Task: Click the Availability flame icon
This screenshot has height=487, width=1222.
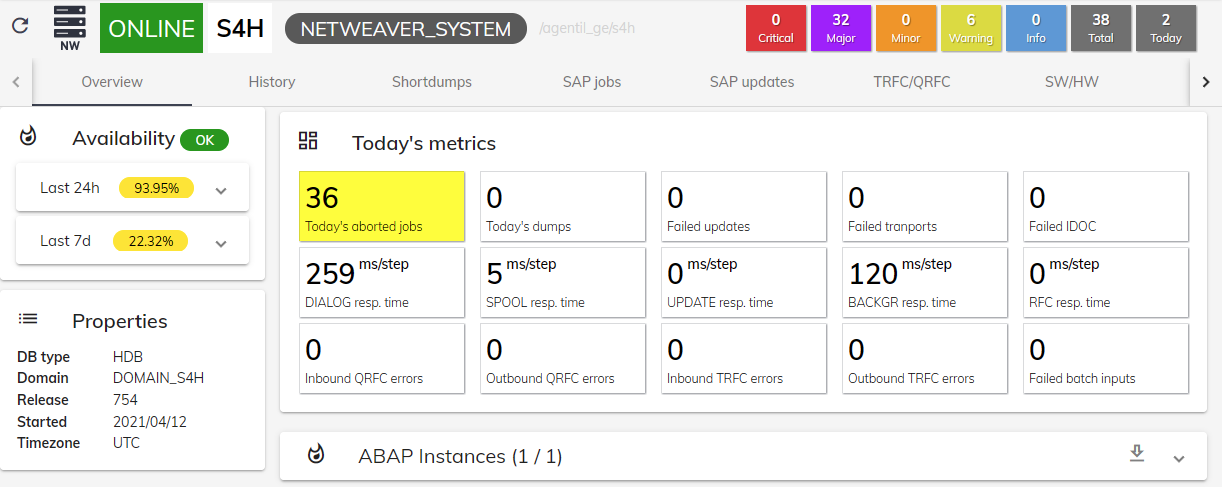Action: (29, 137)
